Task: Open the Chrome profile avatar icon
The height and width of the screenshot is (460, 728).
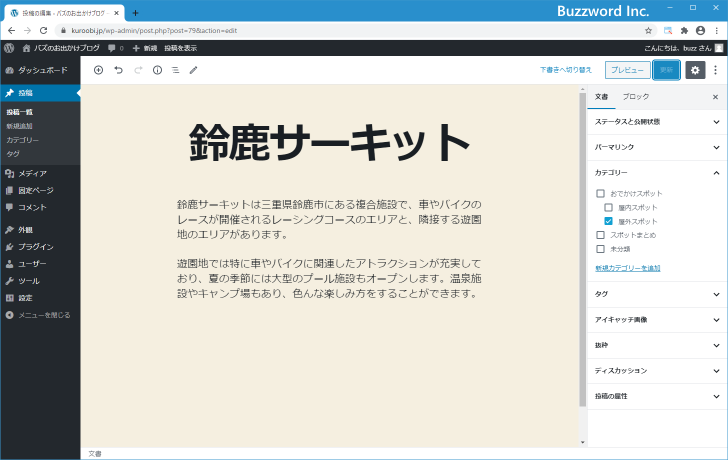Action: (701, 31)
